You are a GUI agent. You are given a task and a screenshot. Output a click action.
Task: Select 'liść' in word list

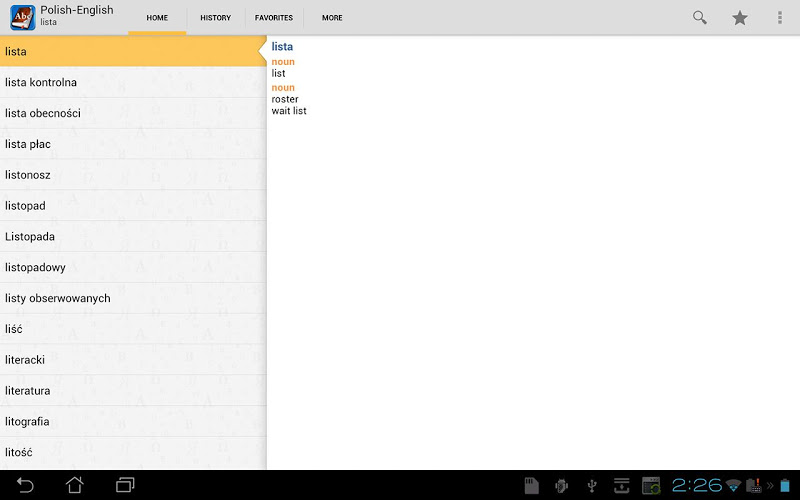(133, 329)
